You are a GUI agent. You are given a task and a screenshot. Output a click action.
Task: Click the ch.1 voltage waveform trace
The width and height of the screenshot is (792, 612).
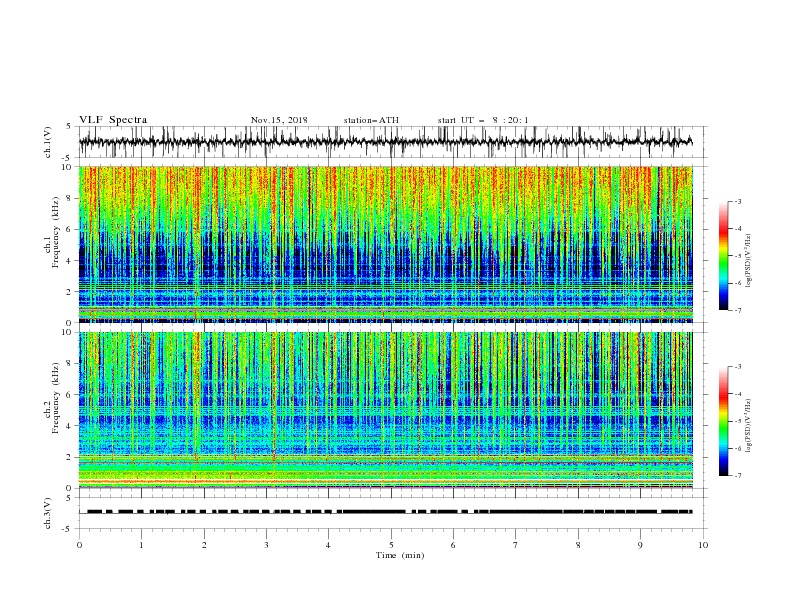click(386, 142)
